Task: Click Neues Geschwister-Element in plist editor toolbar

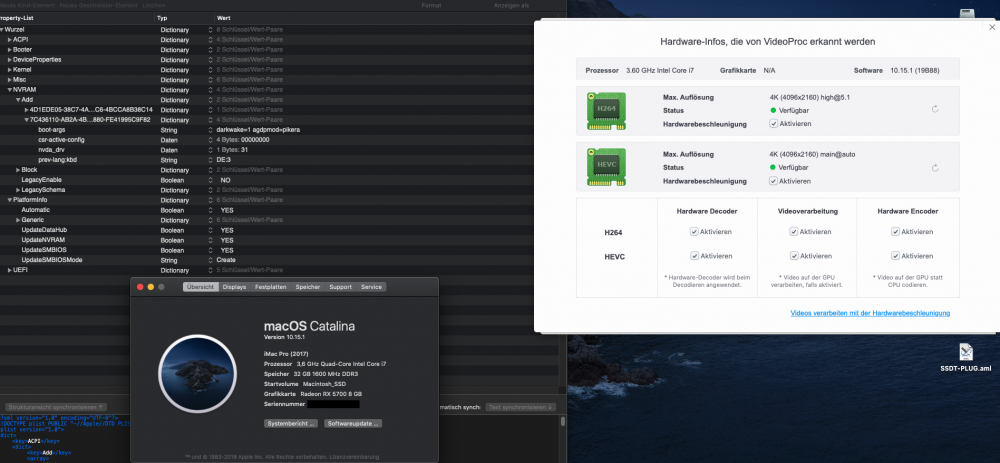Action: pos(98,5)
